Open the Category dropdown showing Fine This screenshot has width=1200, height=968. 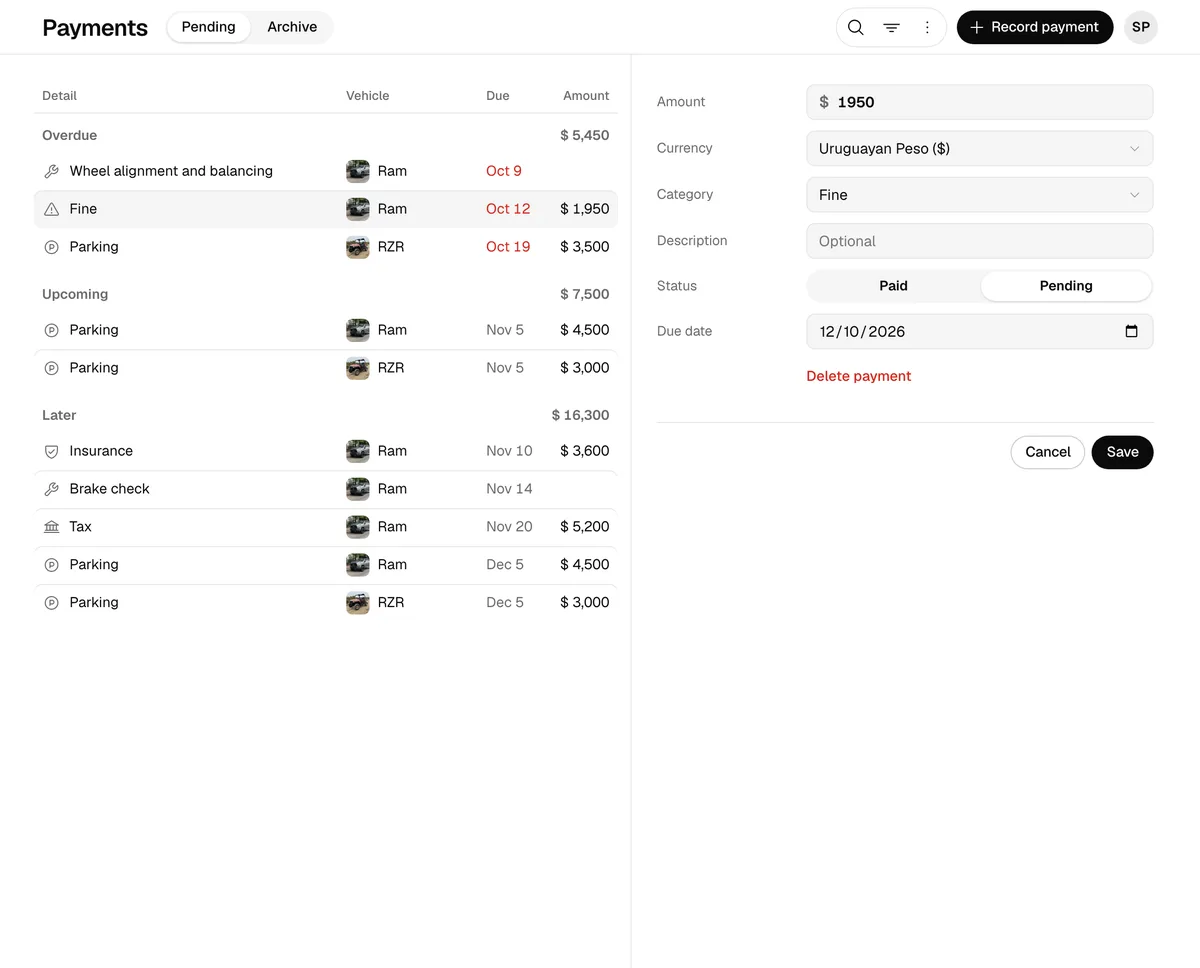[979, 195]
